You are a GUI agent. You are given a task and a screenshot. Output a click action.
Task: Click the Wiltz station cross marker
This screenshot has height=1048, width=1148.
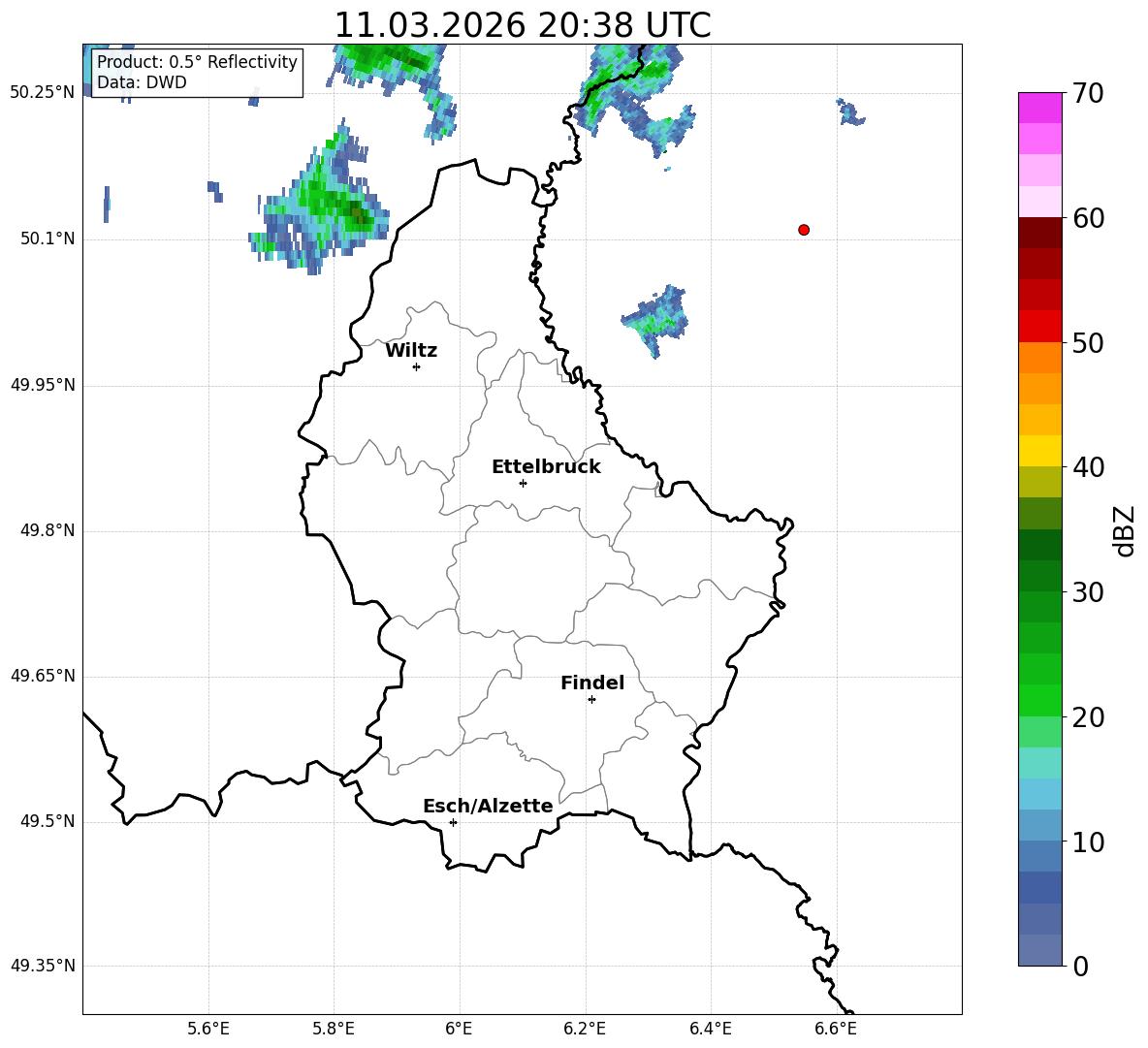coord(416,366)
